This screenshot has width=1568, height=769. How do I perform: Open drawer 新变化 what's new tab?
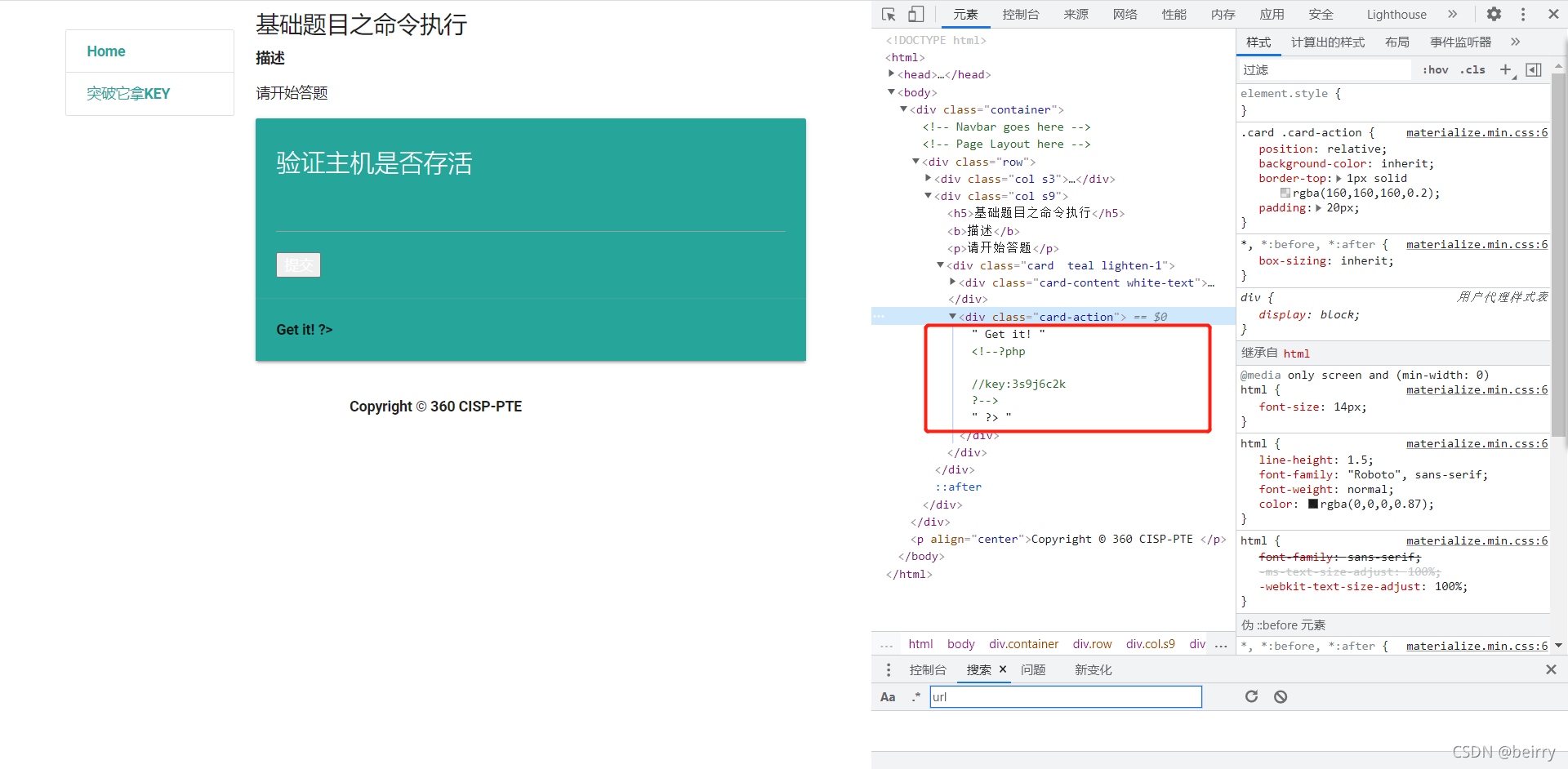click(x=1093, y=669)
